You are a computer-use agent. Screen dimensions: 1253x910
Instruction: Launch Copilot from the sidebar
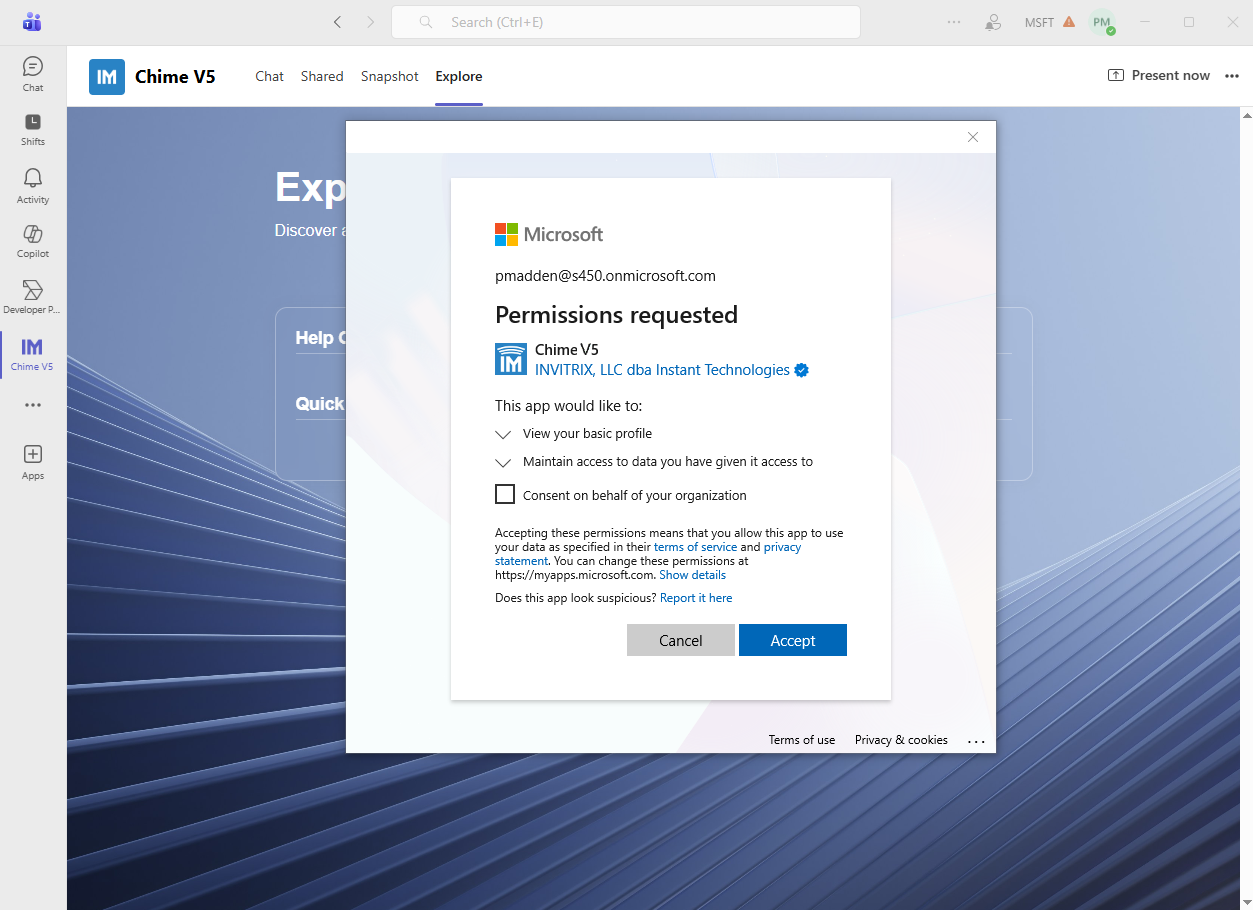click(33, 241)
